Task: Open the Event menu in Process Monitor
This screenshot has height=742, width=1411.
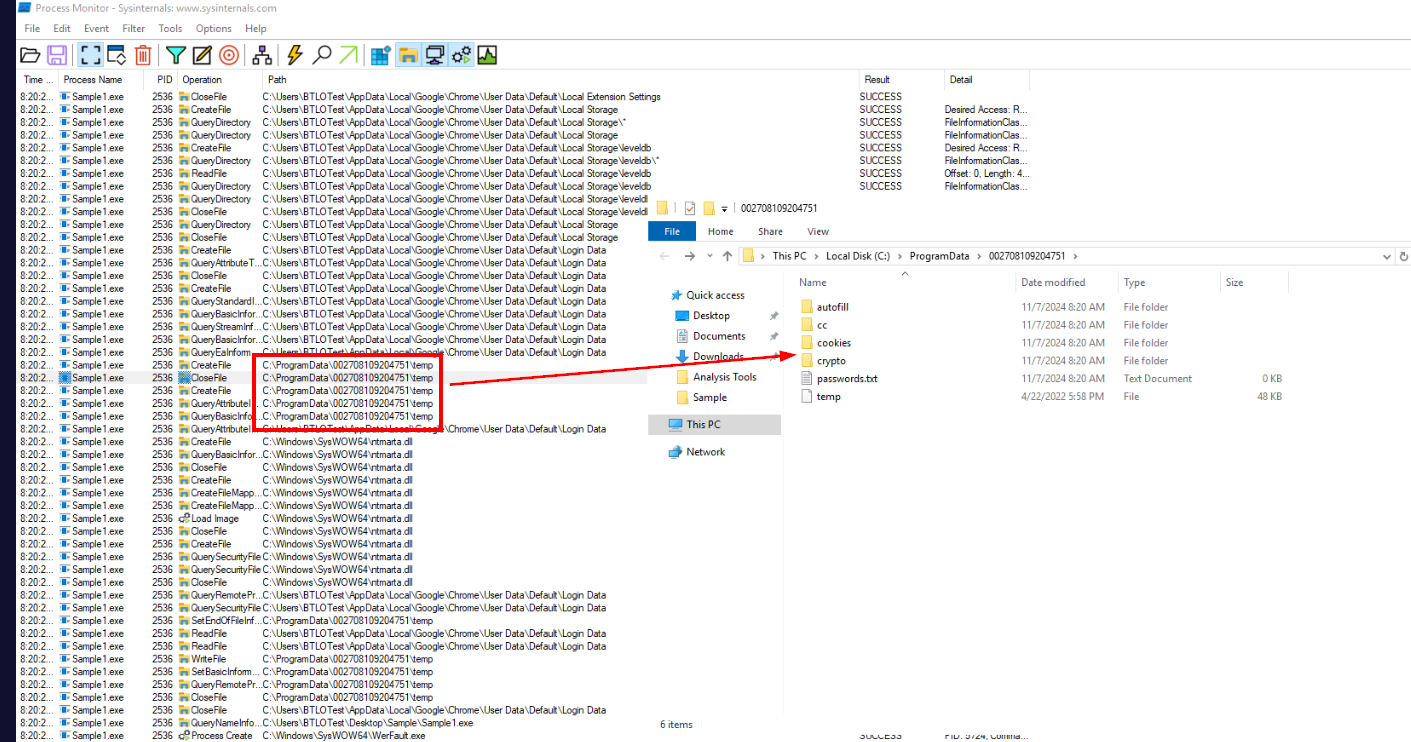Action: tap(97, 29)
